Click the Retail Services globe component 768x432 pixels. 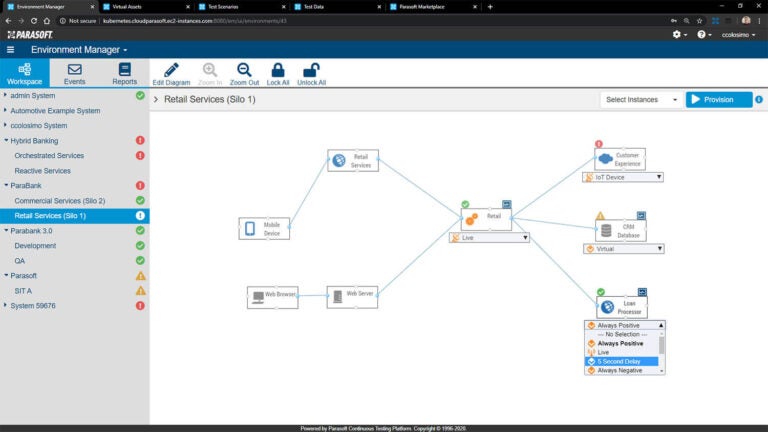click(353, 161)
